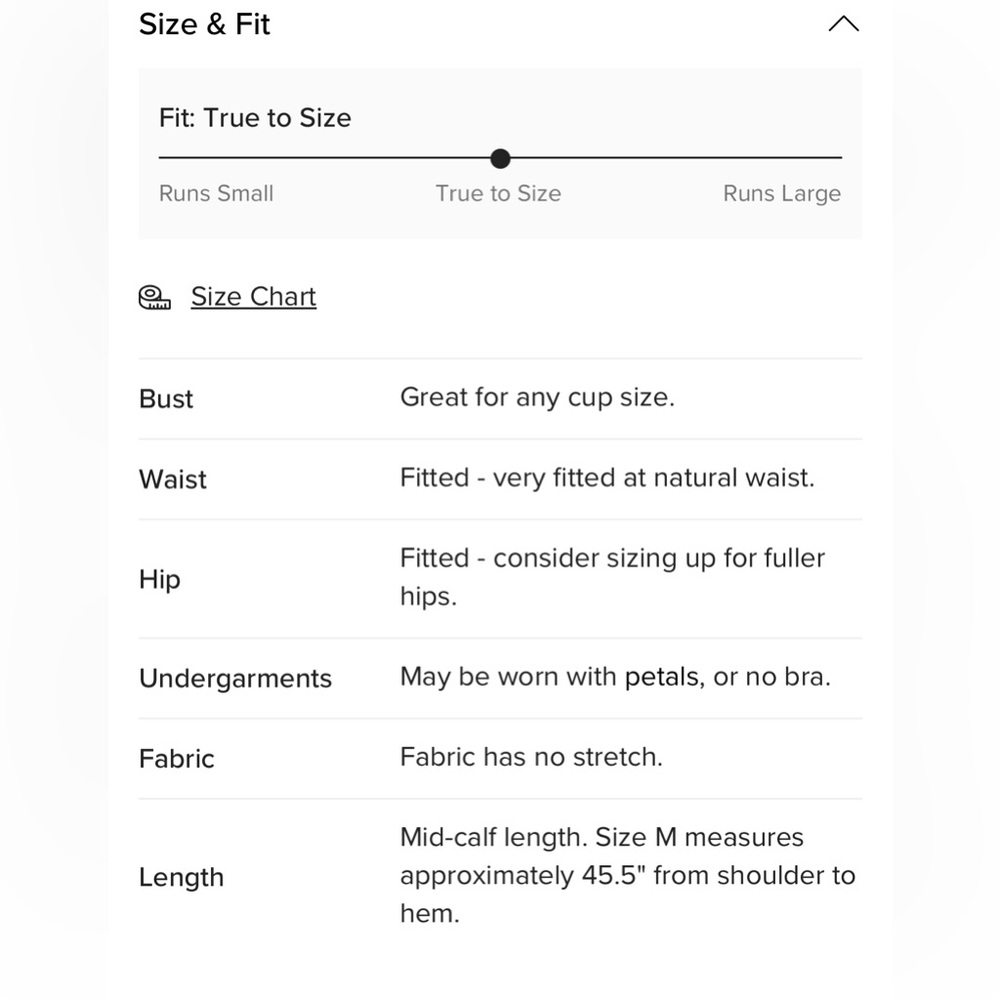Viewport: 1000px width, 1000px height.
Task: Collapse the Size & Fit section chevron
Action: 843,24
